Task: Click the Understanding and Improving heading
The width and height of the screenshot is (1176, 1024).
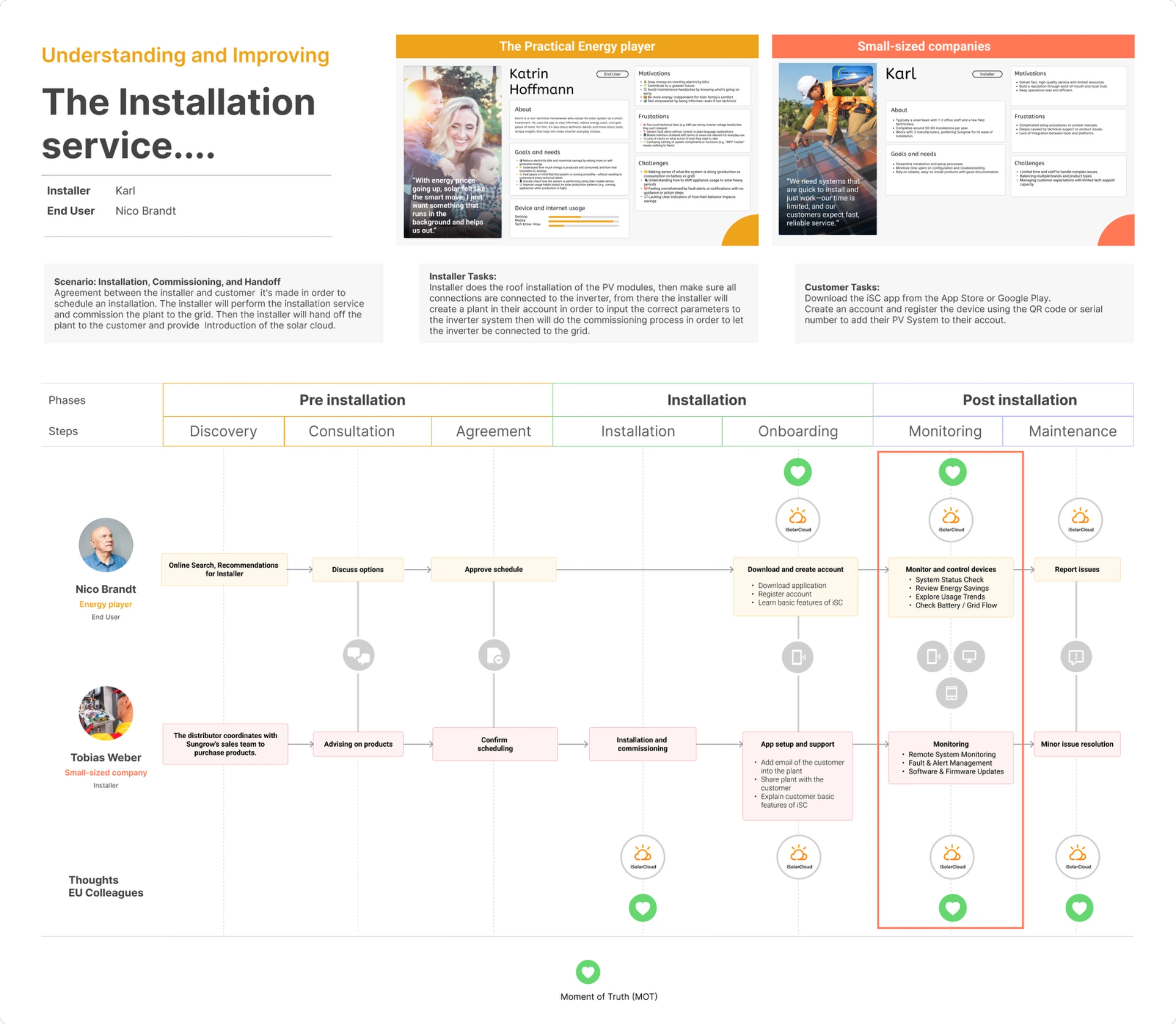Action: tap(185, 55)
